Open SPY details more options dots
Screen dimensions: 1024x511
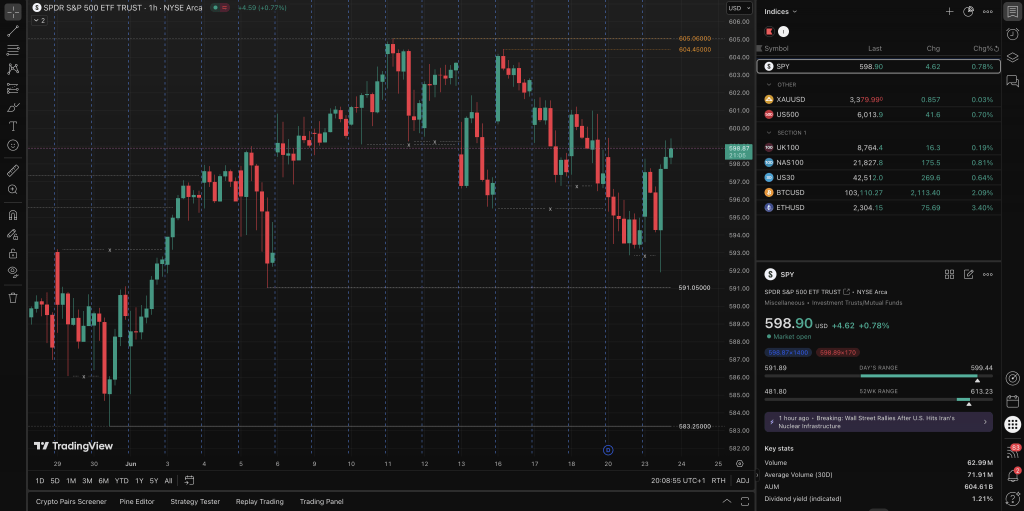point(987,274)
